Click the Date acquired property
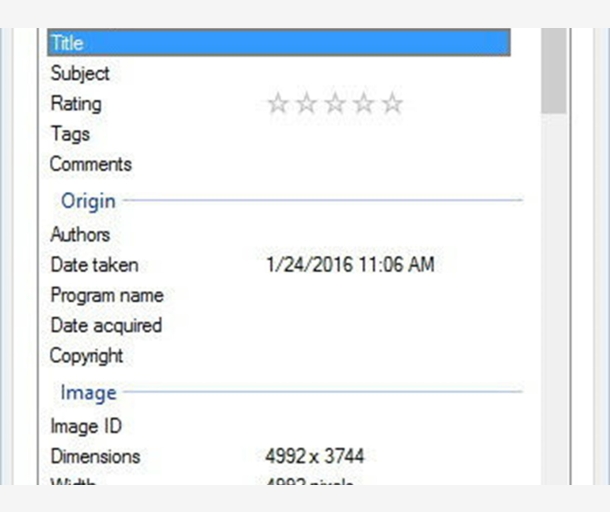 [105, 325]
